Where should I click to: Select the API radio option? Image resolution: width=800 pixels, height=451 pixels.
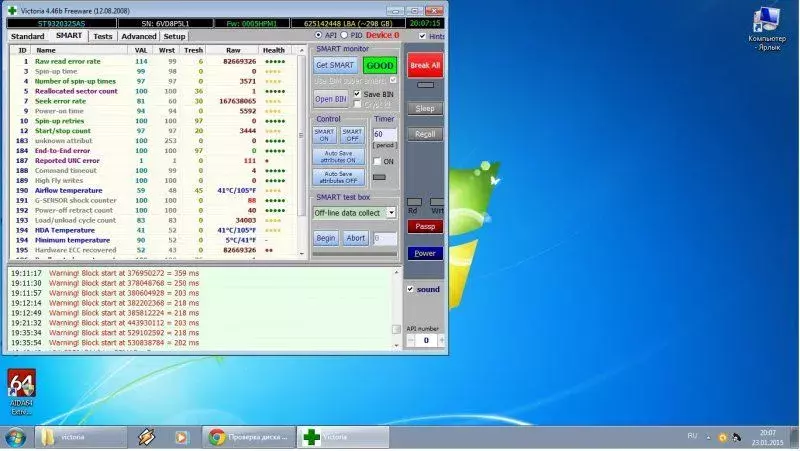coord(318,35)
